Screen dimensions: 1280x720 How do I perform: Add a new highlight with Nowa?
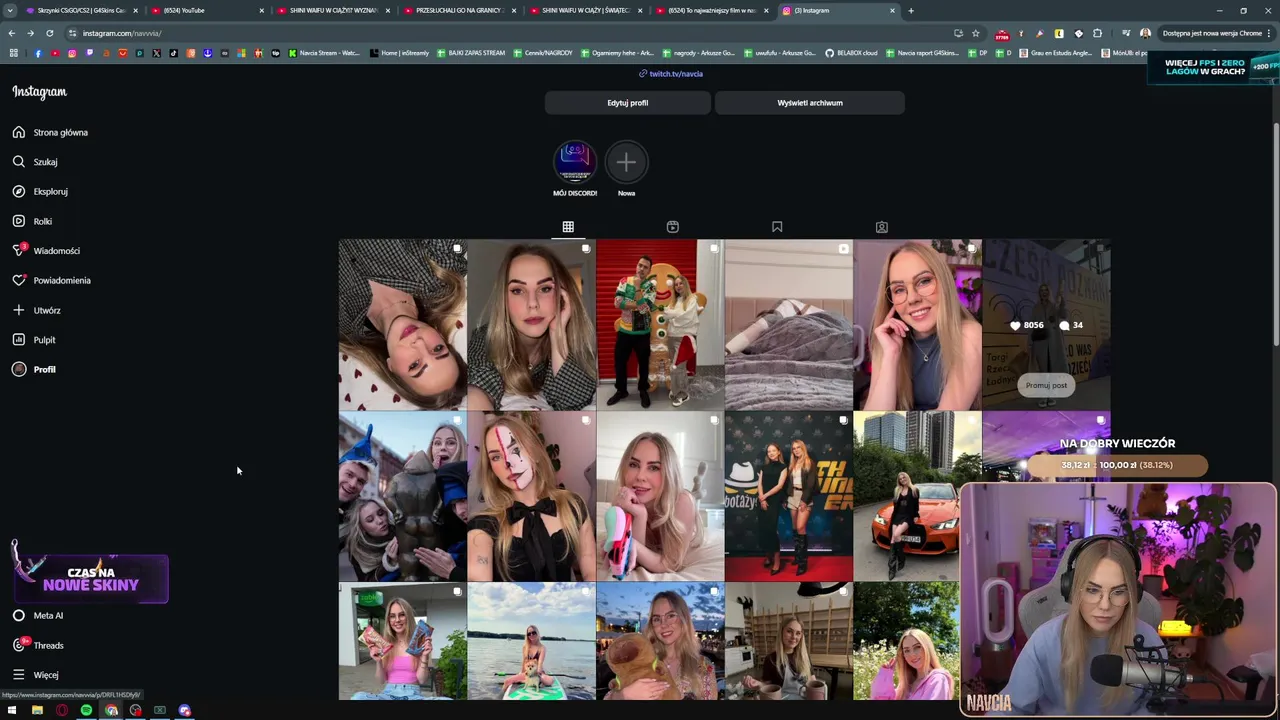626,168
